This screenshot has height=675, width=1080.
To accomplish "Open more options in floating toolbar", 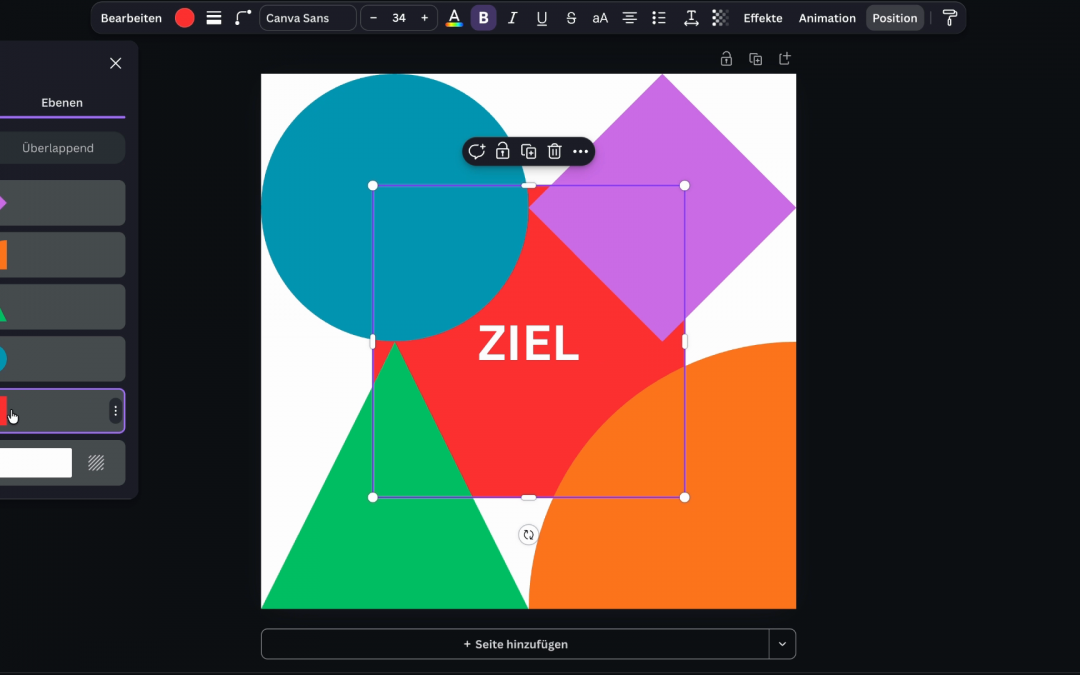I will 581,152.
